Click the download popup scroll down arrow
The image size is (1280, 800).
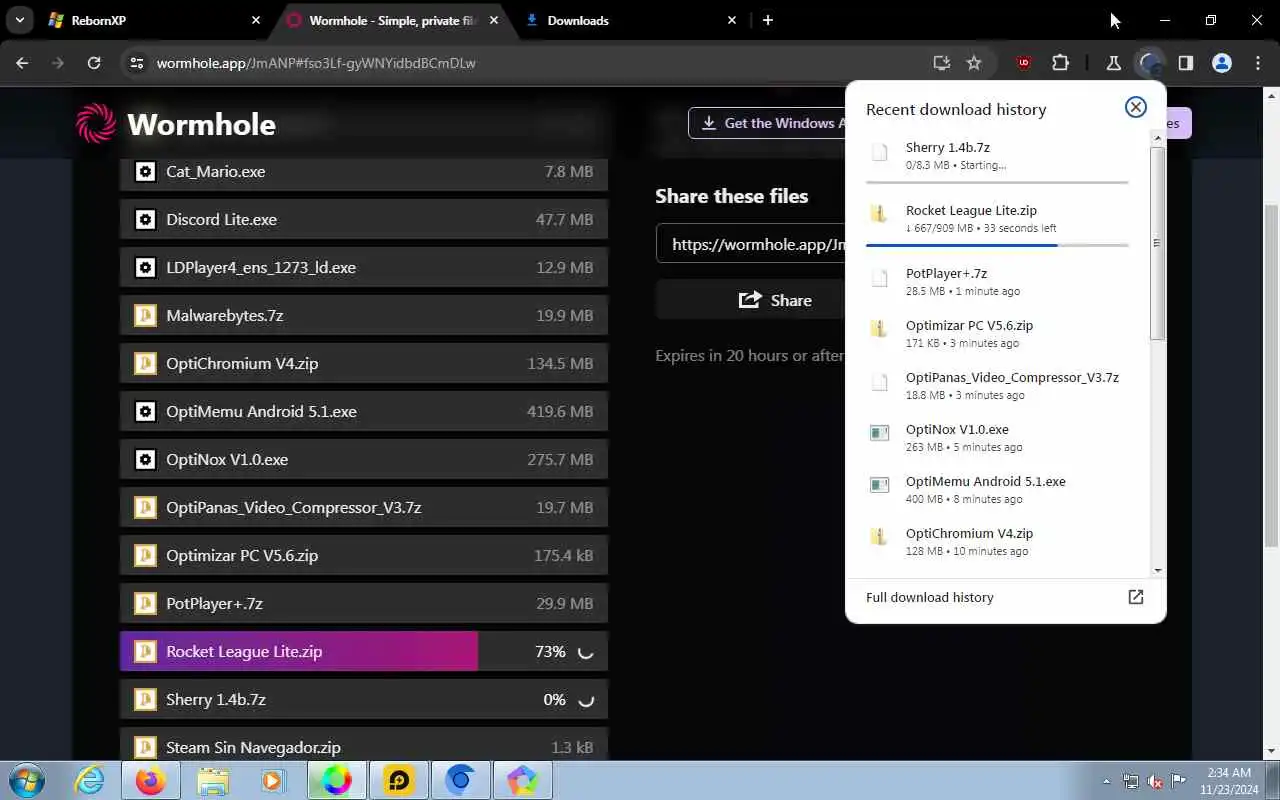click(x=1158, y=571)
